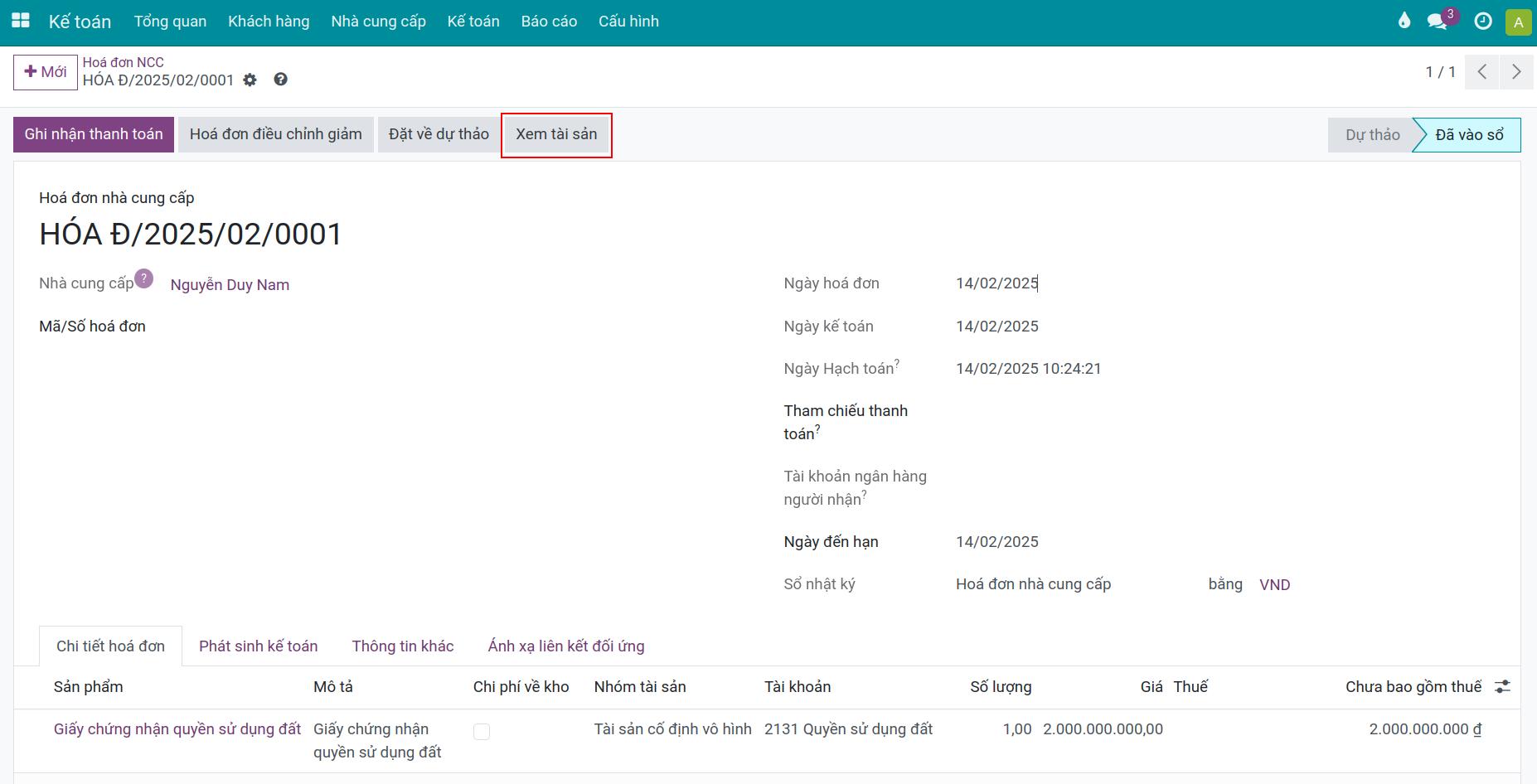
Task: Click Ghi nhận thanh toán button
Action: 94,134
